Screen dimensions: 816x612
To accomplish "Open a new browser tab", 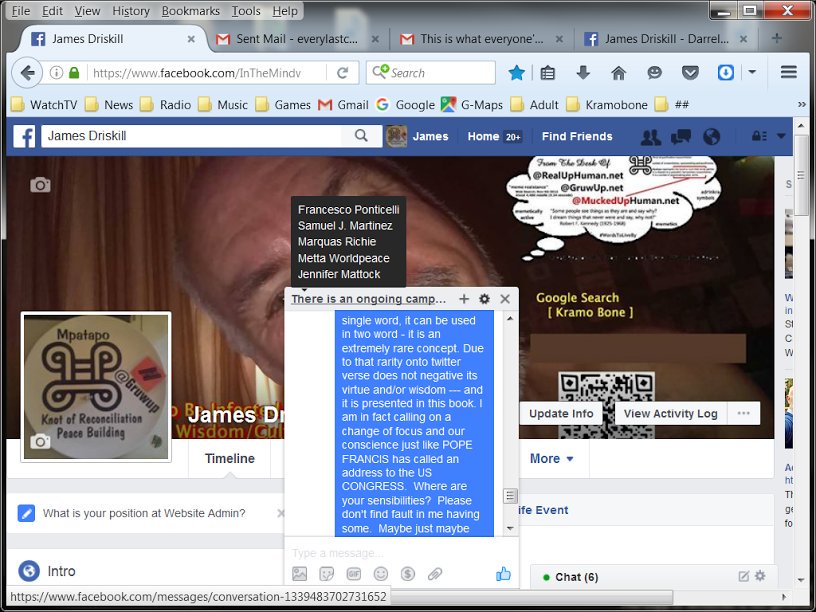I will click(776, 38).
